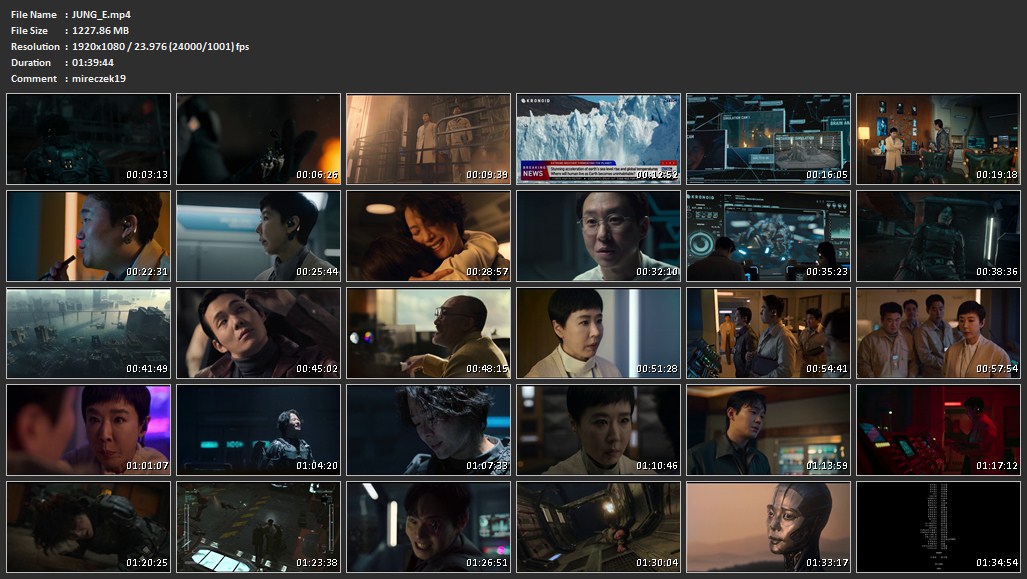Click the Comment label
The image size is (1027, 579).
pos(34,79)
